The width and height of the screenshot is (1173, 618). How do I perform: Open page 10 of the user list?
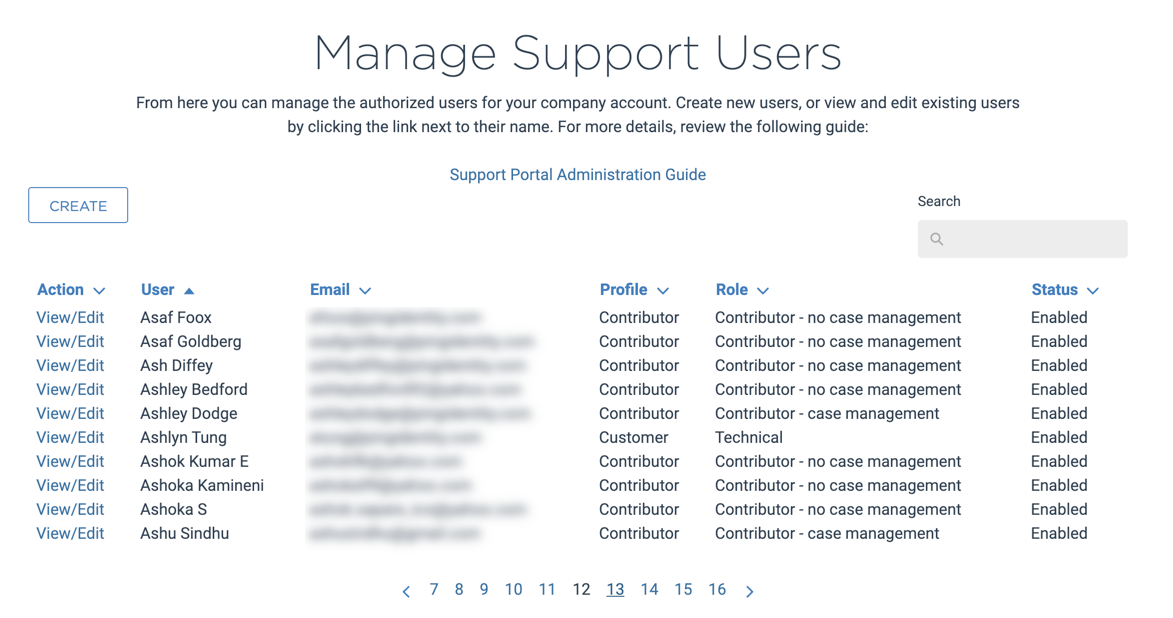tap(513, 590)
